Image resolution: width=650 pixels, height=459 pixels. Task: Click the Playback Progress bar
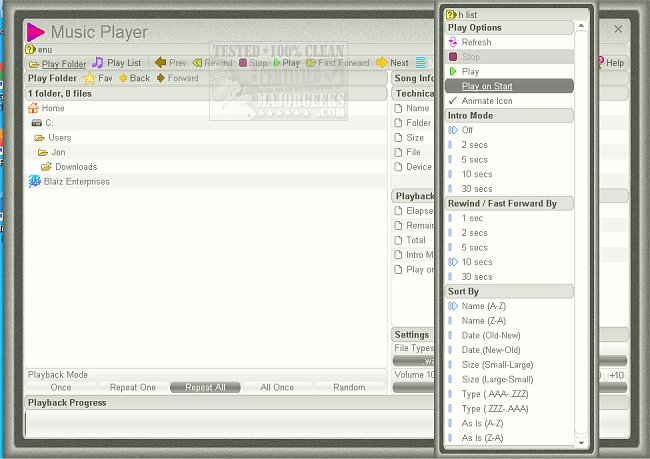pyautogui.click(x=229, y=423)
